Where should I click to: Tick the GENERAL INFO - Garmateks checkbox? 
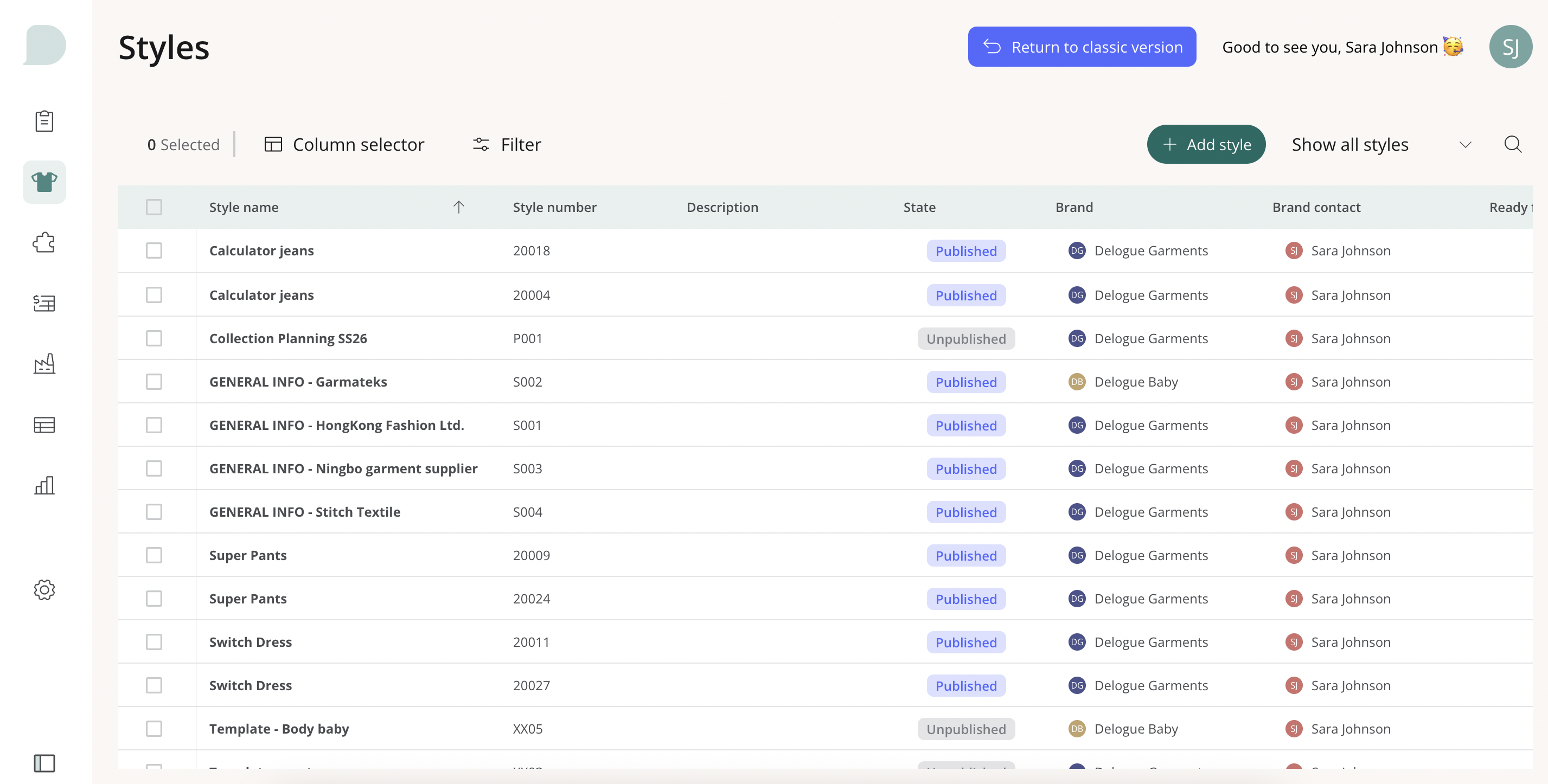[154, 382]
